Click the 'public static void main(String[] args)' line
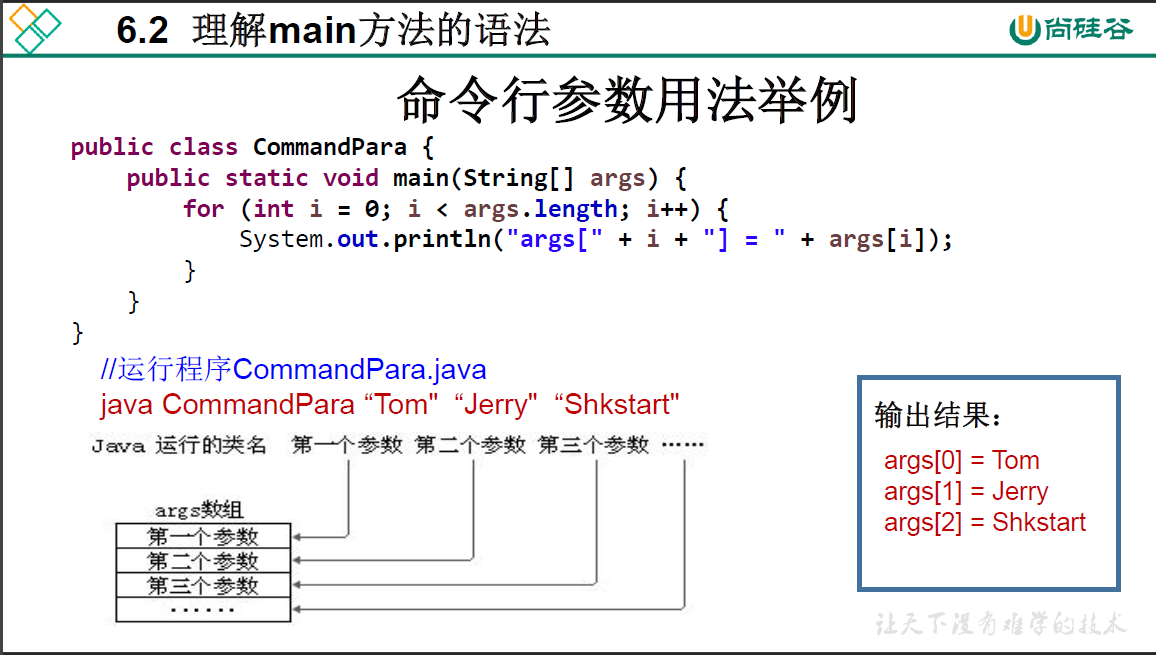 coord(406,178)
